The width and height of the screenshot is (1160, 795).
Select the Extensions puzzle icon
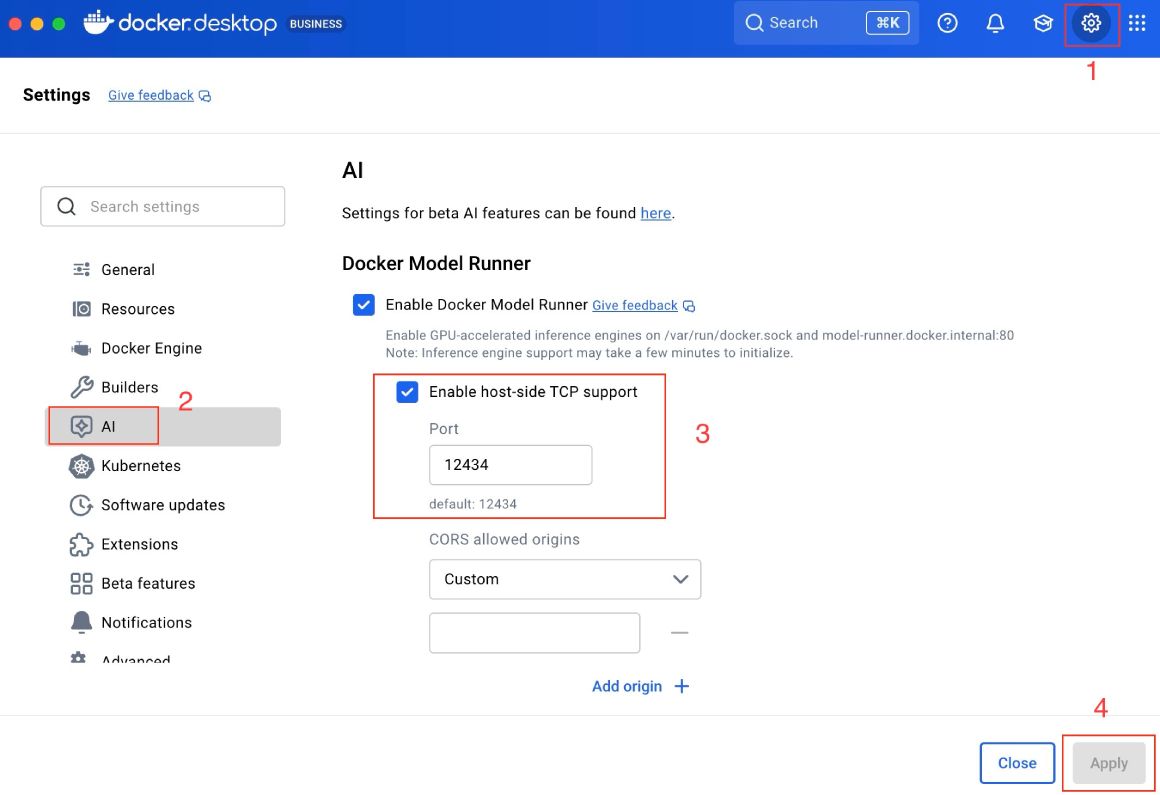80,544
